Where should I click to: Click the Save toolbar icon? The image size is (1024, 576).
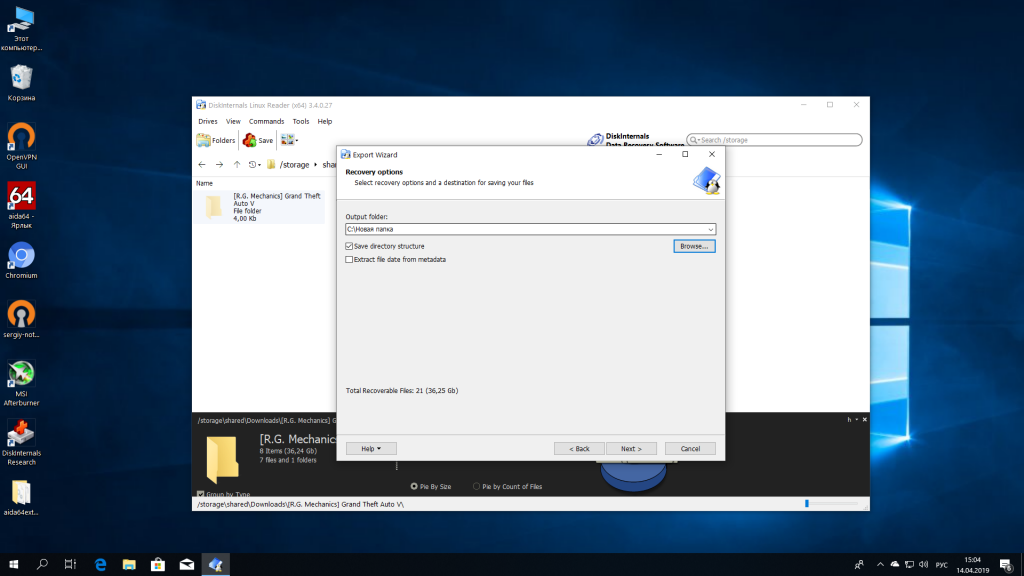tap(258, 141)
